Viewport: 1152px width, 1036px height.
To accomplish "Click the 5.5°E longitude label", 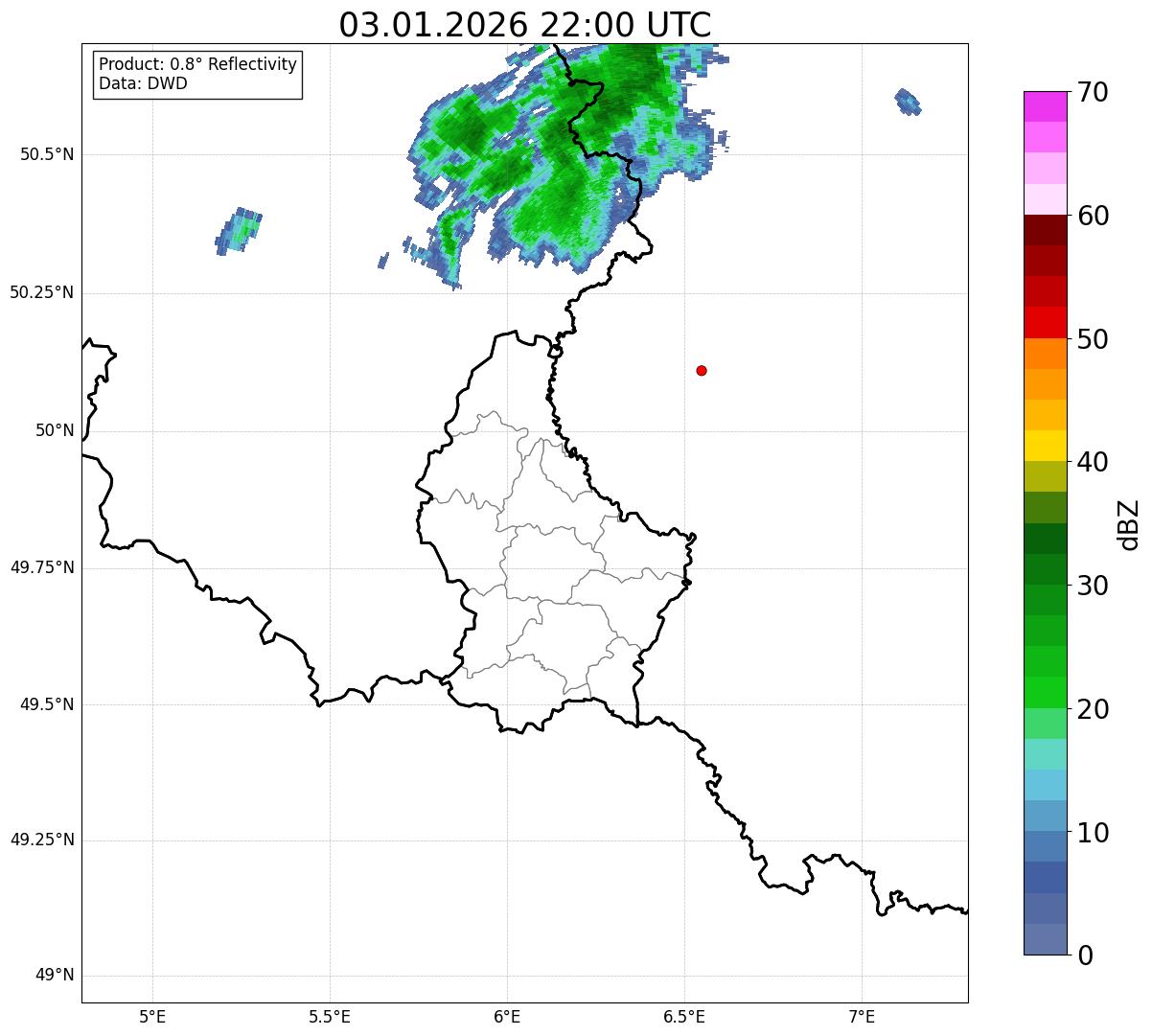I will tap(330, 1016).
